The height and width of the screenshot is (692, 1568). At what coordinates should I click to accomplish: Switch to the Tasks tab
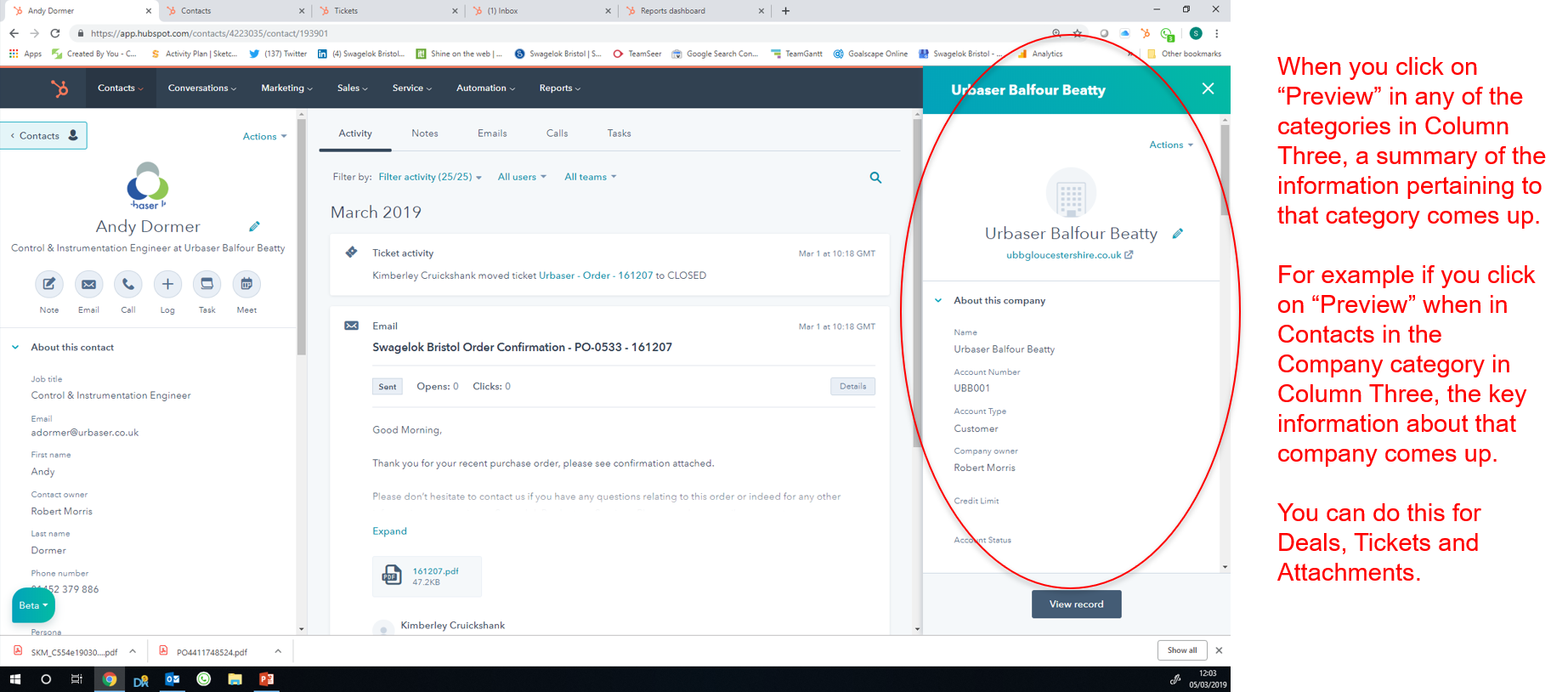(619, 133)
